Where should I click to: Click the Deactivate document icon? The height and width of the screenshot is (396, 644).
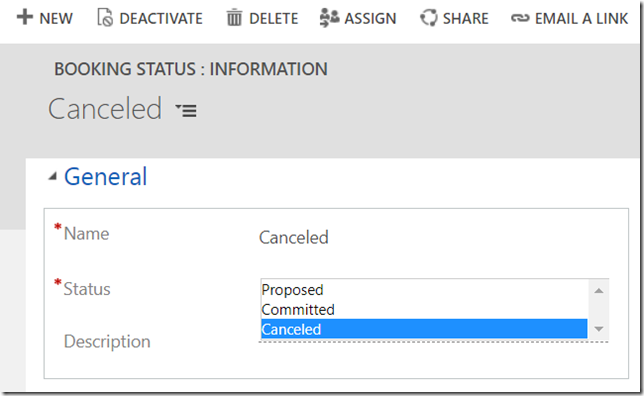(x=105, y=18)
